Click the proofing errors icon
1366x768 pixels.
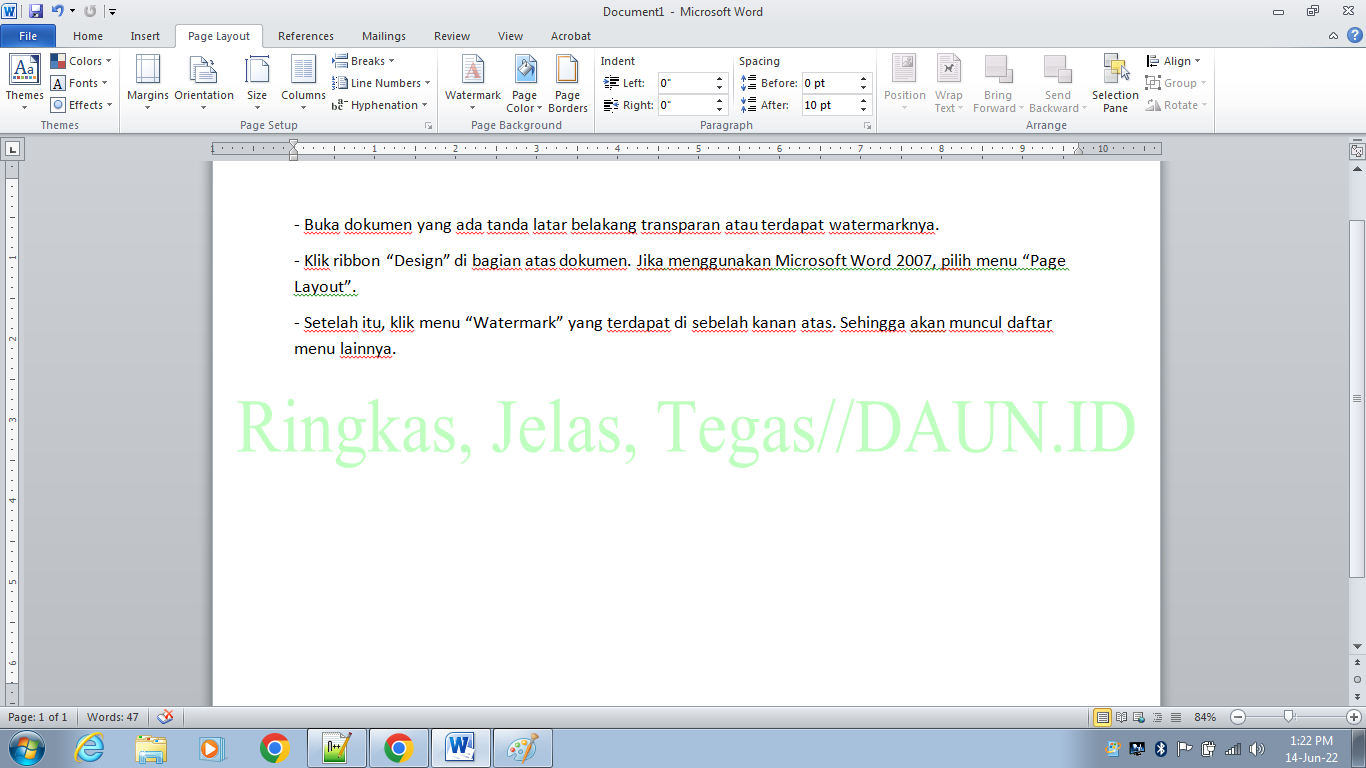coord(165,717)
